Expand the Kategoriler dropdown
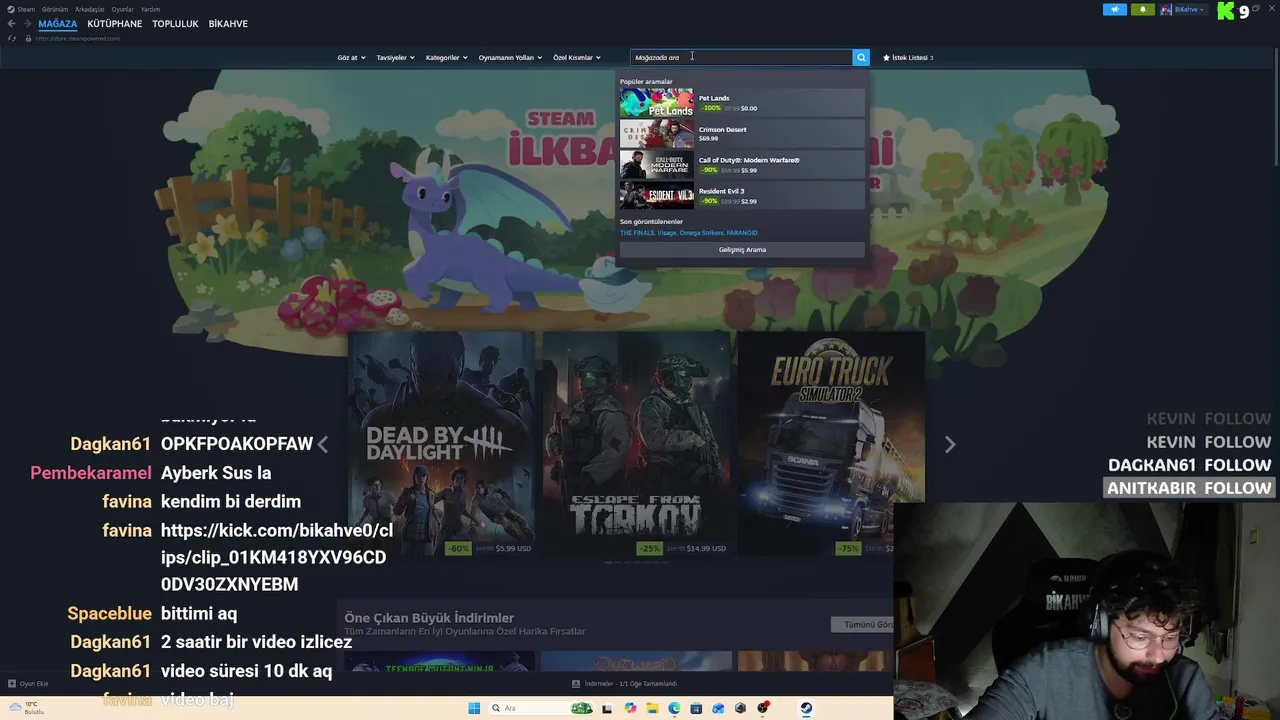This screenshot has width=1280, height=720. (446, 58)
